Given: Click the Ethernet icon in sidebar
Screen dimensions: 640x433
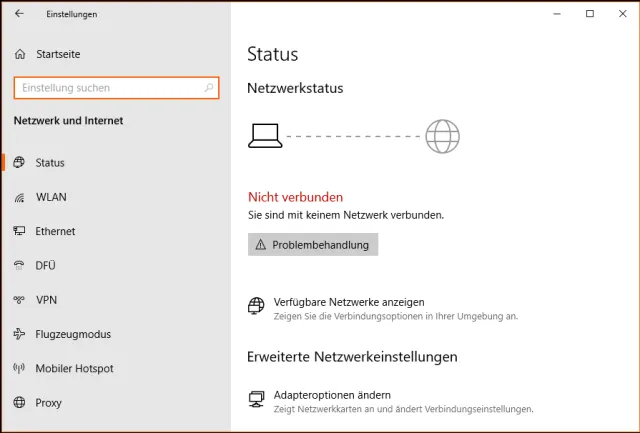Looking at the screenshot, I should (19, 231).
